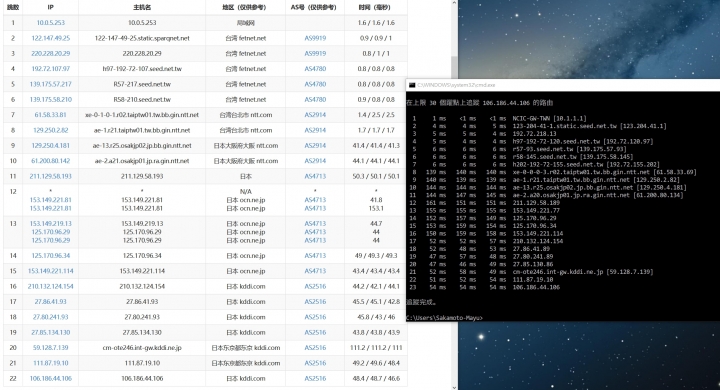Click hostname cm-ote246.int-gw.kddi.ne.jp in the table
720x390 pixels.
pos(142,348)
